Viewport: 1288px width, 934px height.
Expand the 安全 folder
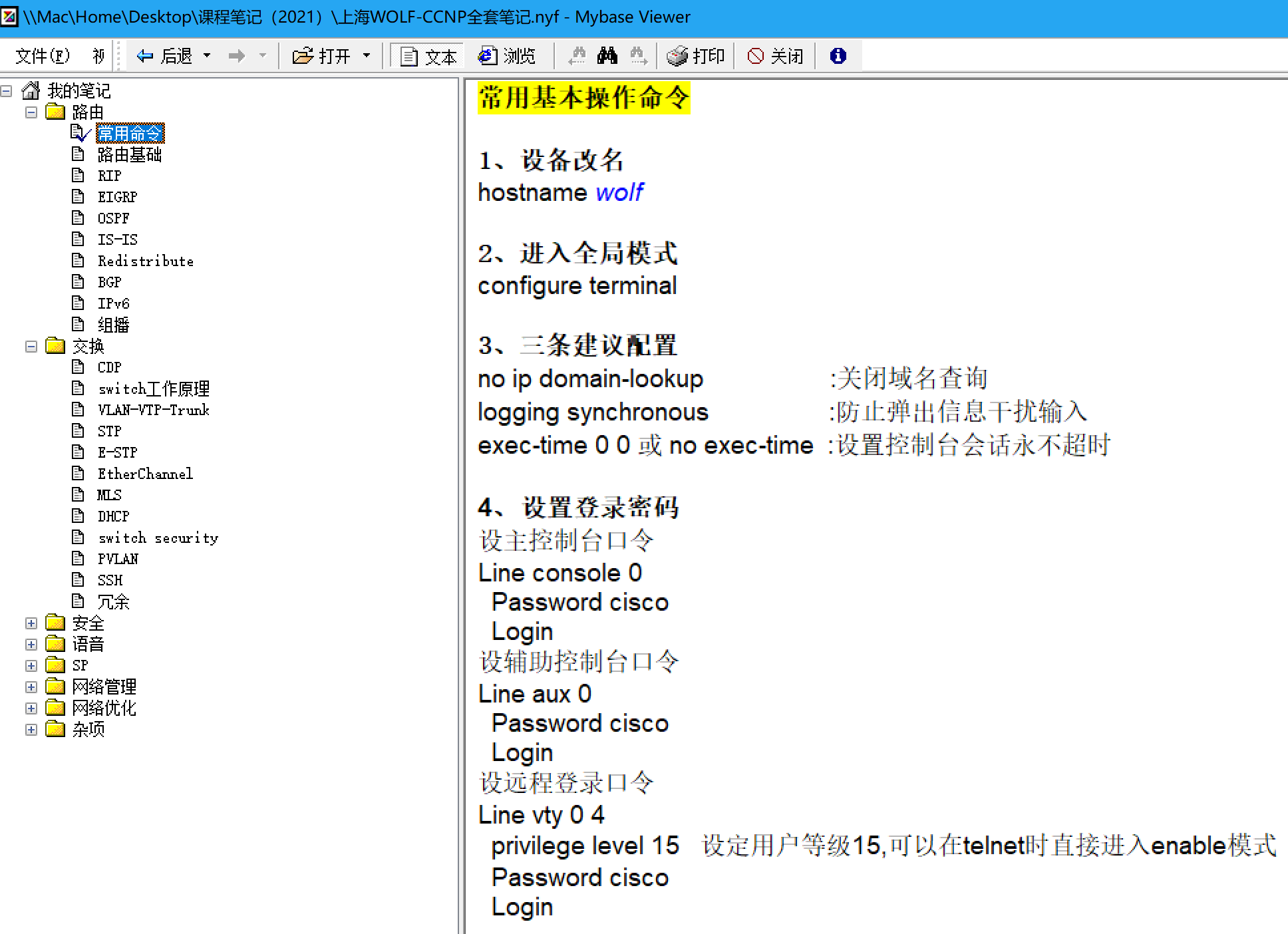coord(31,623)
